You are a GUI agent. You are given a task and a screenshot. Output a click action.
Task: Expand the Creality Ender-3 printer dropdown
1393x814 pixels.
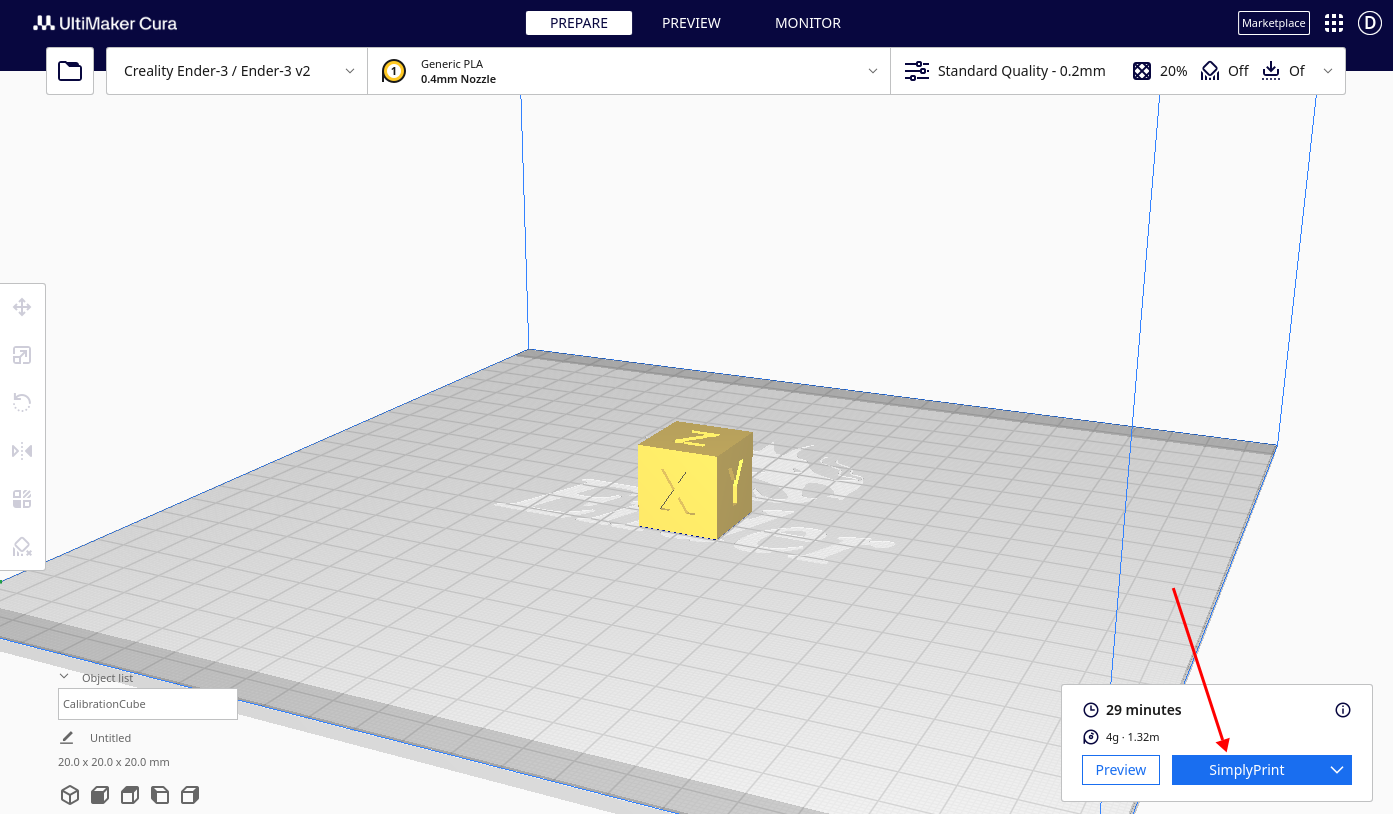pyautogui.click(x=237, y=71)
